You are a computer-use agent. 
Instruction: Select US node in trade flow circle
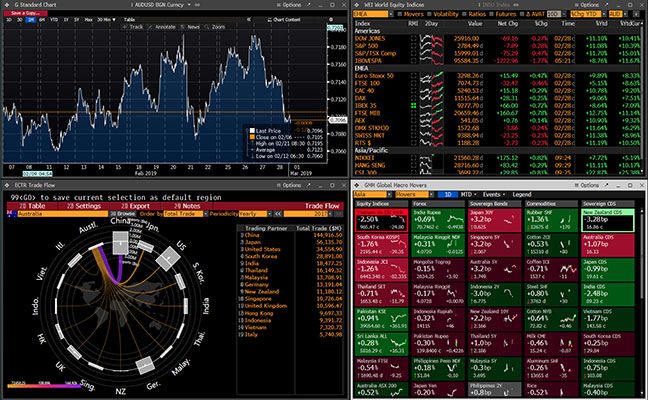[168, 259]
